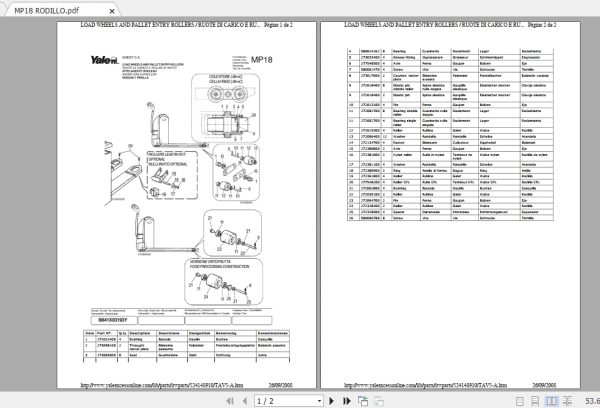The height and width of the screenshot is (408, 600).
Task: Open the yalesncwsonline link on page 1
Action: 162,385
